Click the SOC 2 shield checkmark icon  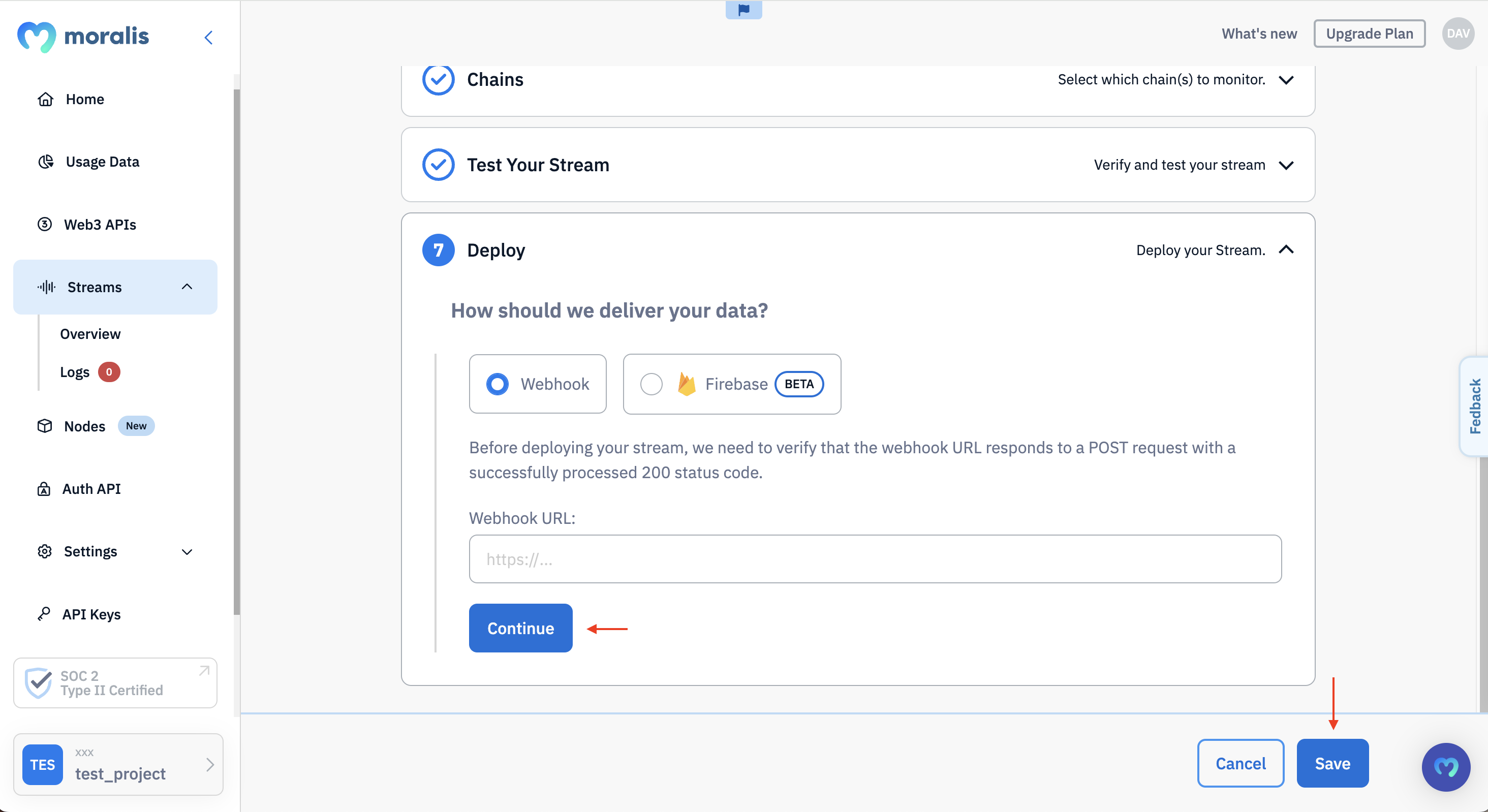pos(39,682)
